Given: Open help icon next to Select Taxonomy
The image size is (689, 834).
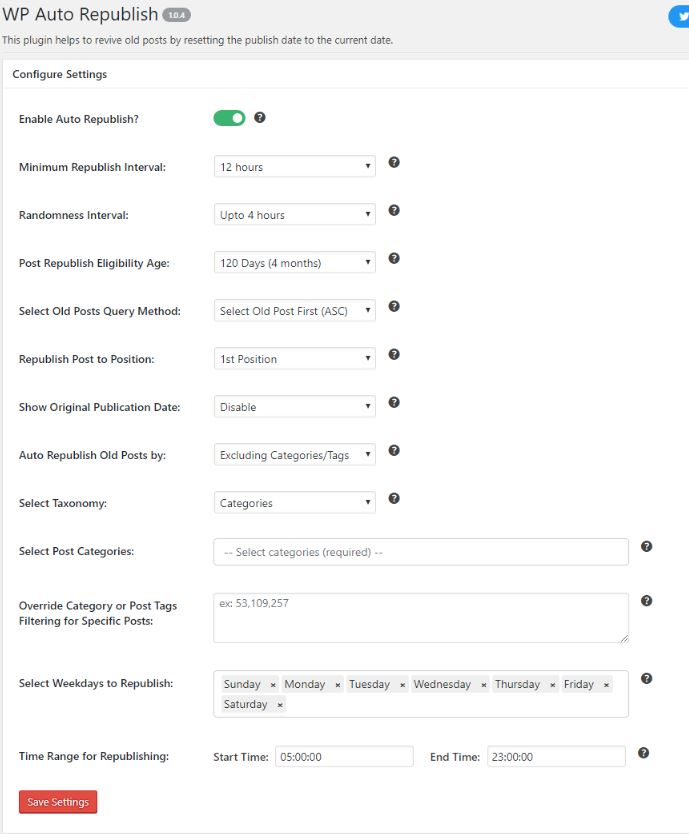Looking at the screenshot, I should coord(394,498).
